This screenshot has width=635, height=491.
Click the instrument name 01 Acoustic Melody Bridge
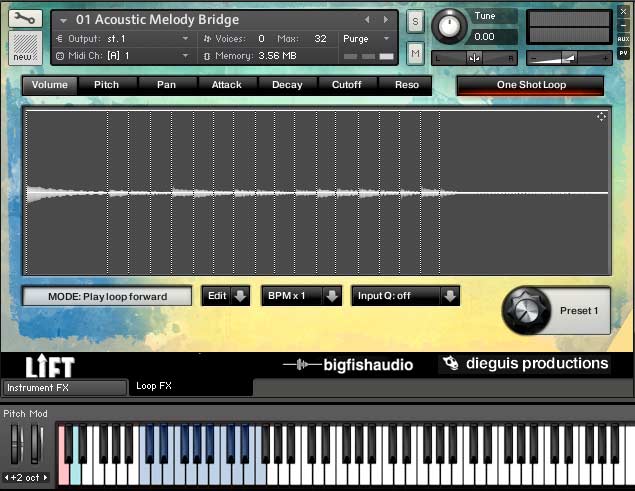point(158,20)
